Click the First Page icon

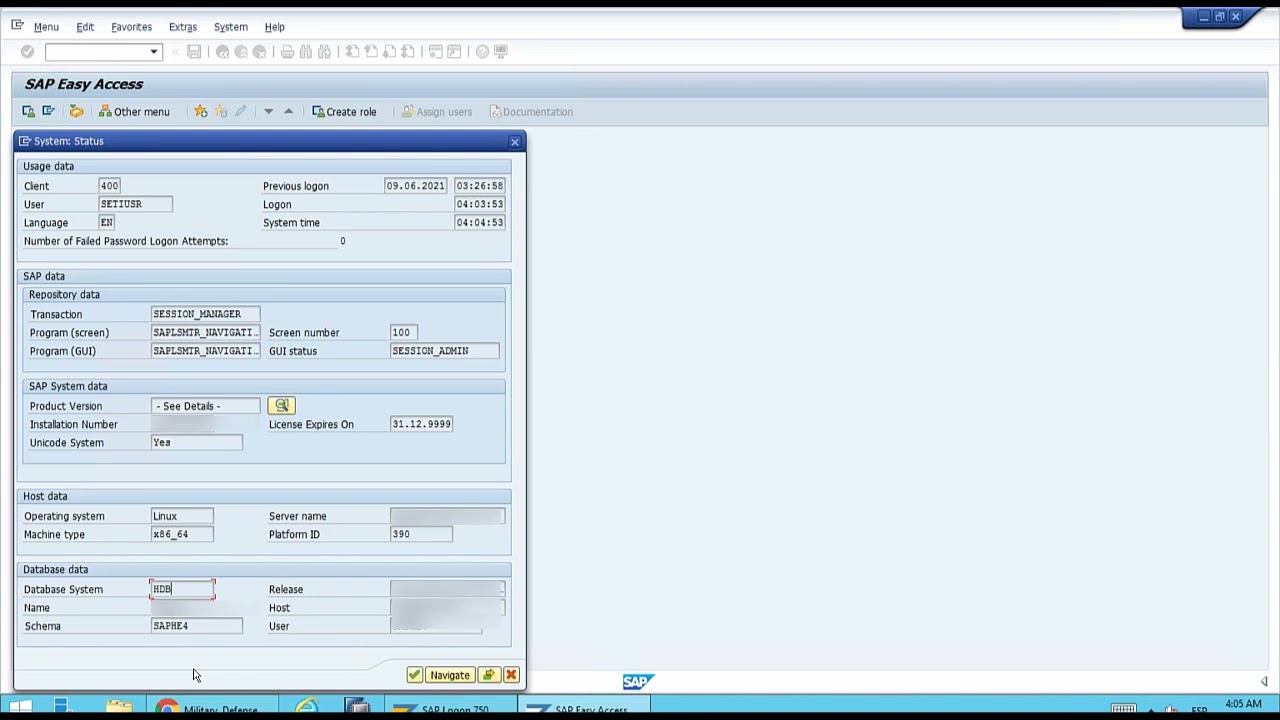[x=352, y=51]
